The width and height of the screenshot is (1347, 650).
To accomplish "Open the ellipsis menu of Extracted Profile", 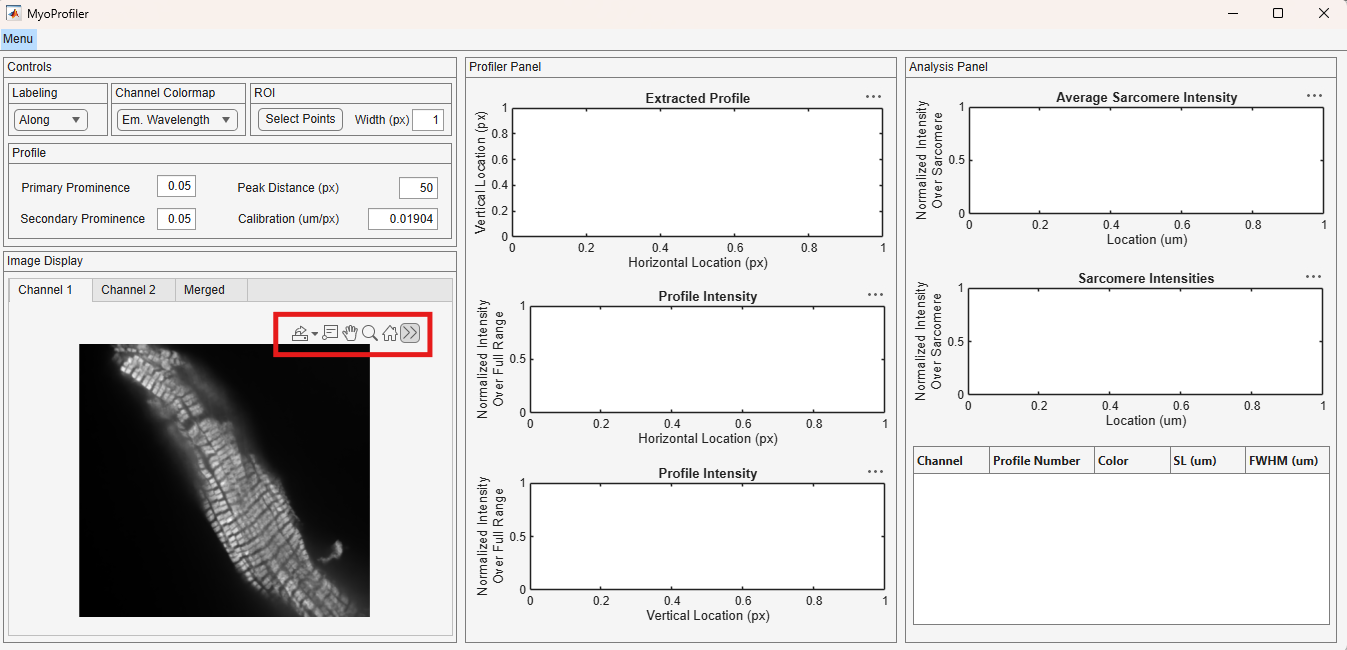I will coord(873,97).
